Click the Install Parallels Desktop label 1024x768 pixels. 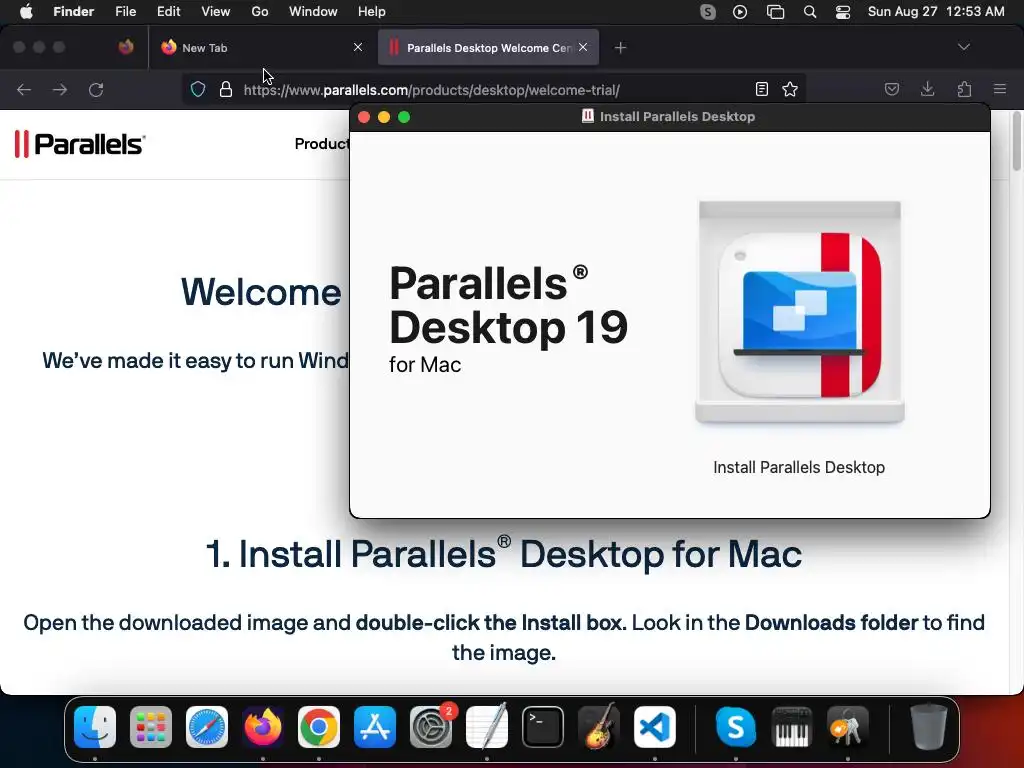799,468
